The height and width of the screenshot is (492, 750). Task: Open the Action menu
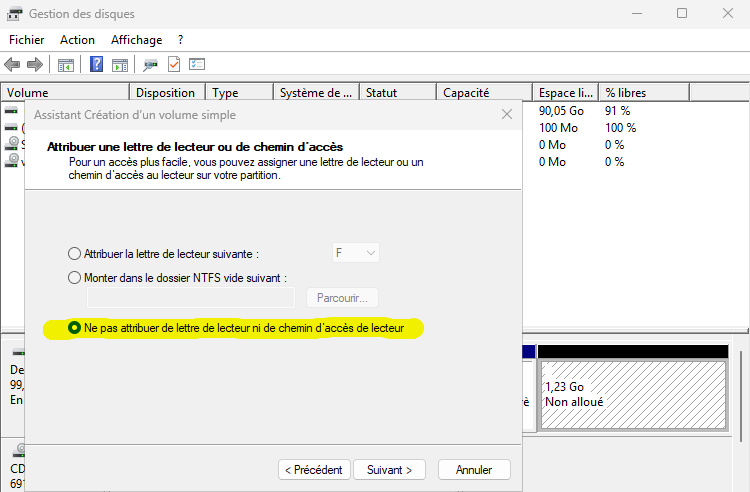(x=77, y=40)
